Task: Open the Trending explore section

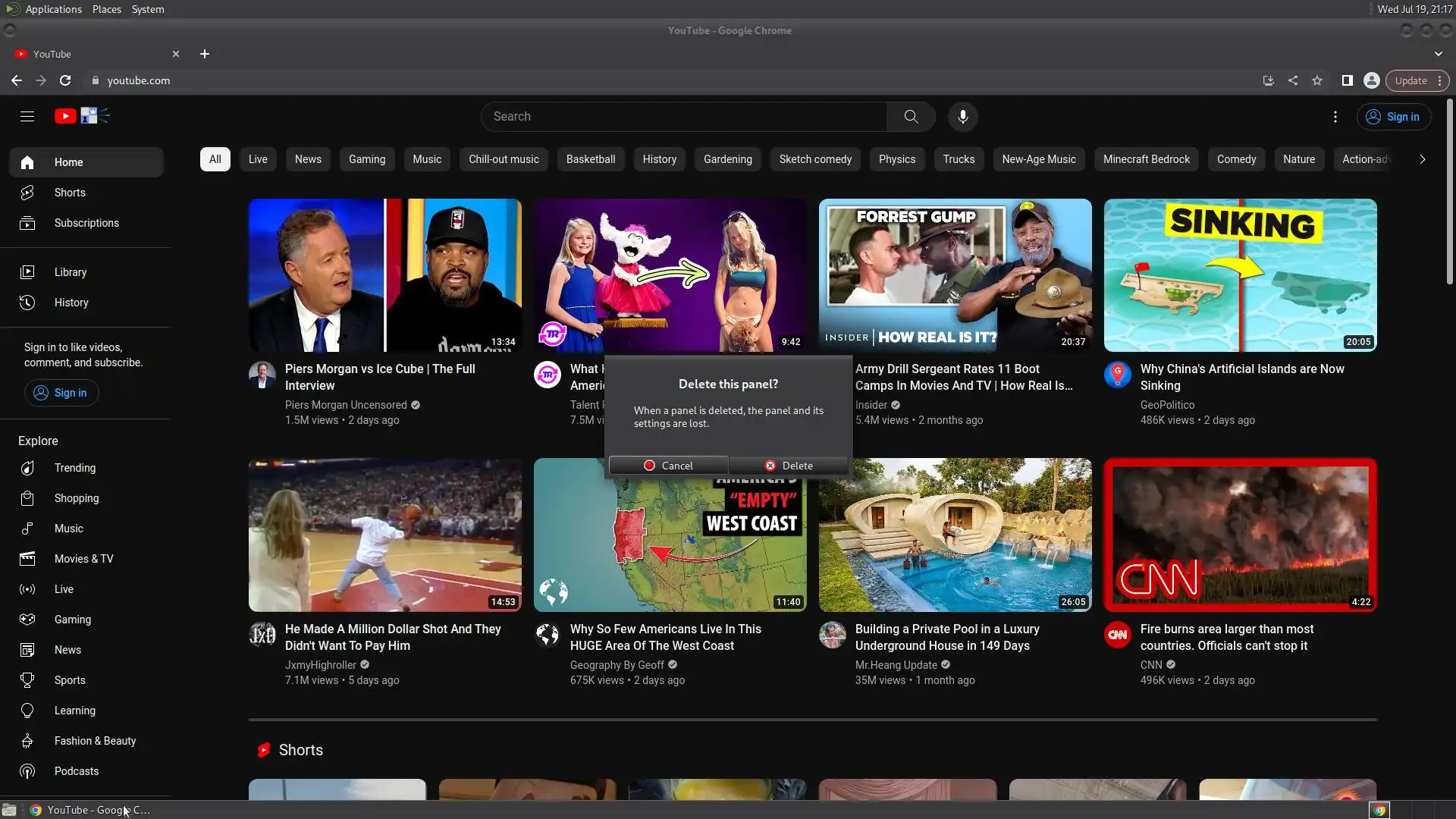Action: (74, 468)
